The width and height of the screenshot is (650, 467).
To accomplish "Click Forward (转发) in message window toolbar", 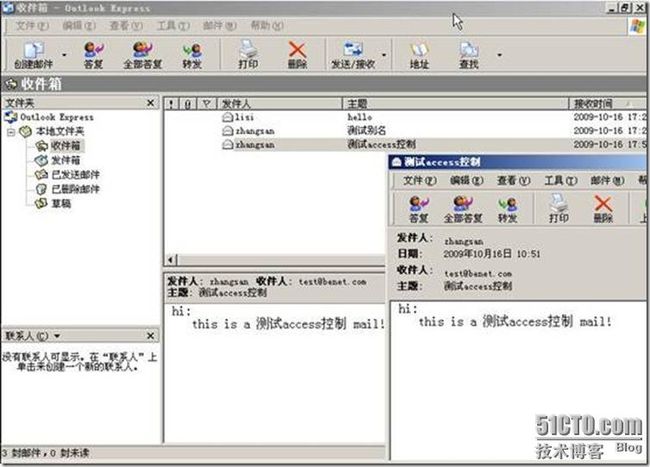I will (508, 209).
